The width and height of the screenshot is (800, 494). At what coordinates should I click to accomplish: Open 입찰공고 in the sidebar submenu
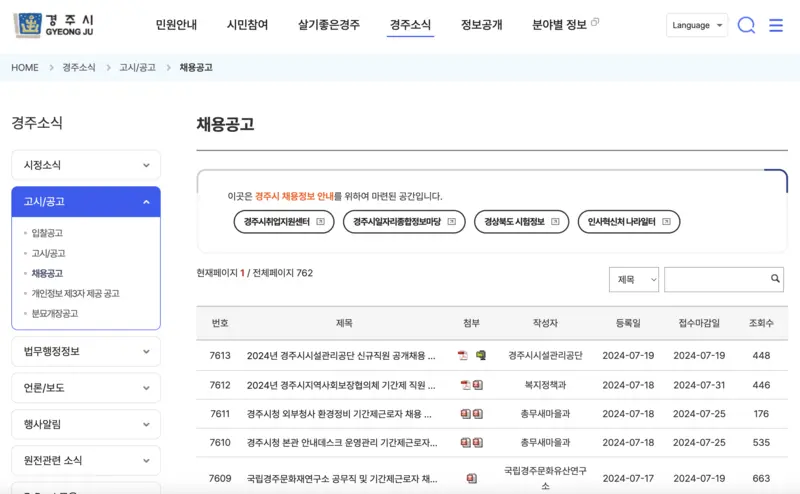[x=47, y=233]
